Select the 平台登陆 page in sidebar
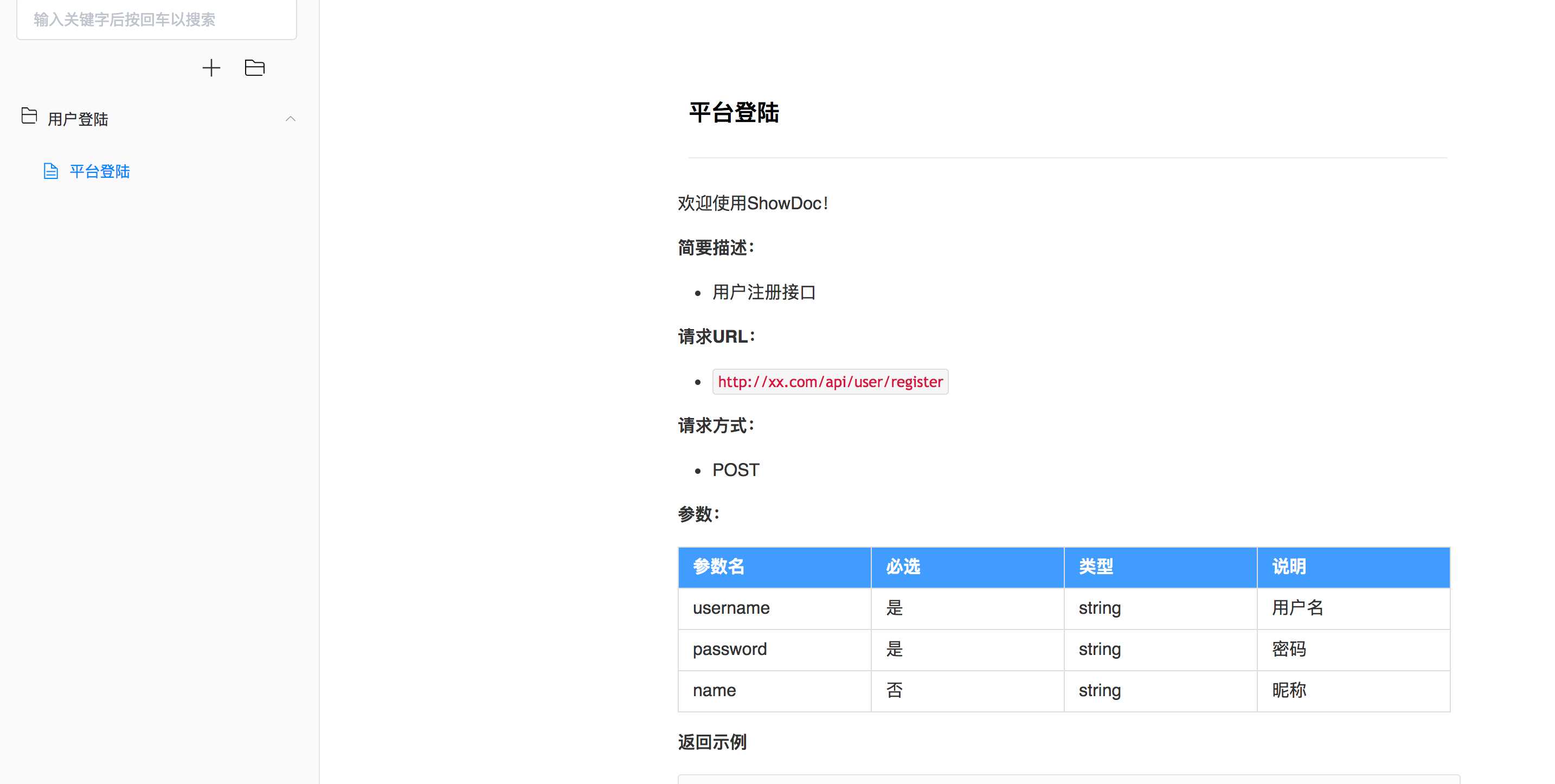Image resolution: width=1555 pixels, height=784 pixels. [x=100, y=171]
